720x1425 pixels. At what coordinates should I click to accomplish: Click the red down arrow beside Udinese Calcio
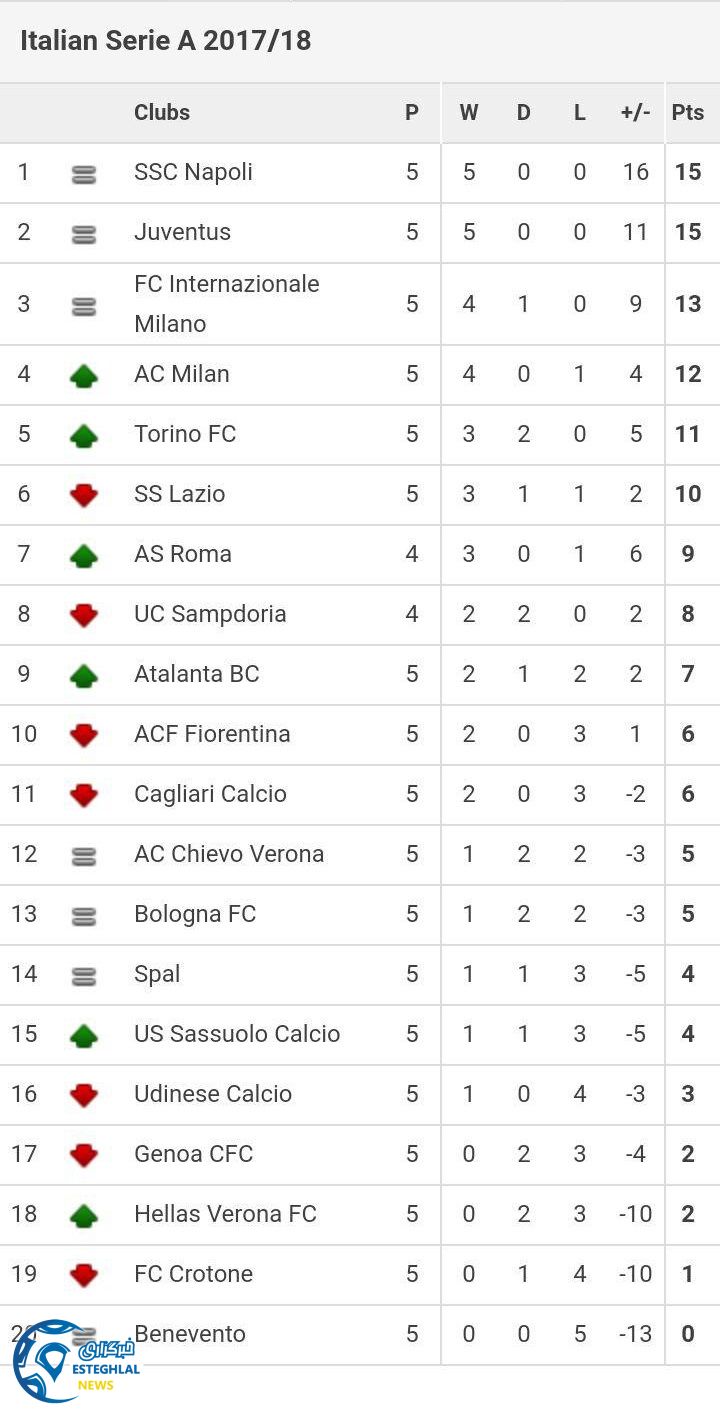point(84,1095)
